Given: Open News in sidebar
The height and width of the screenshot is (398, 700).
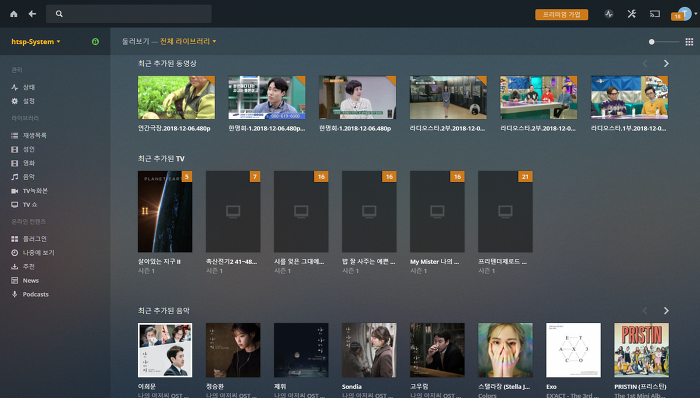Looking at the screenshot, I should pos(31,280).
